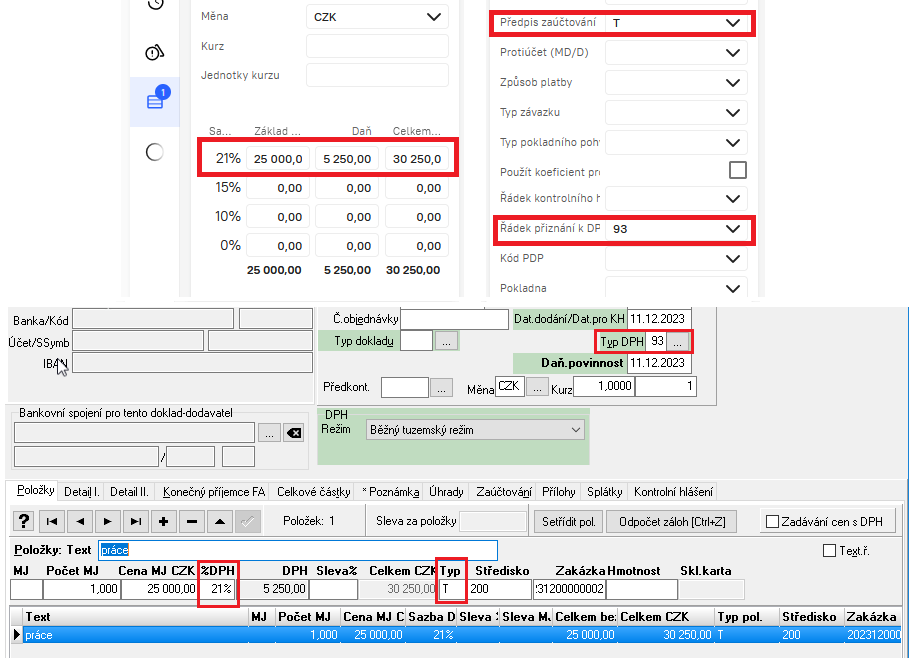
Task: Switch to the Zaúčtování tab
Action: 503,492
